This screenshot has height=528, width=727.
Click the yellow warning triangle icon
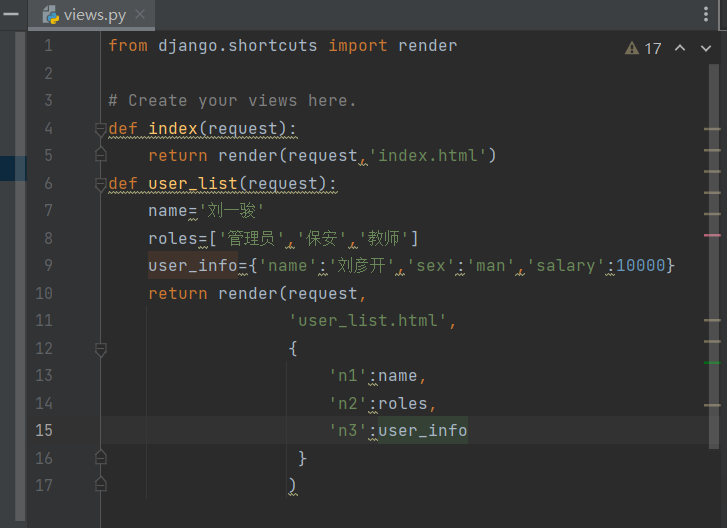point(632,48)
